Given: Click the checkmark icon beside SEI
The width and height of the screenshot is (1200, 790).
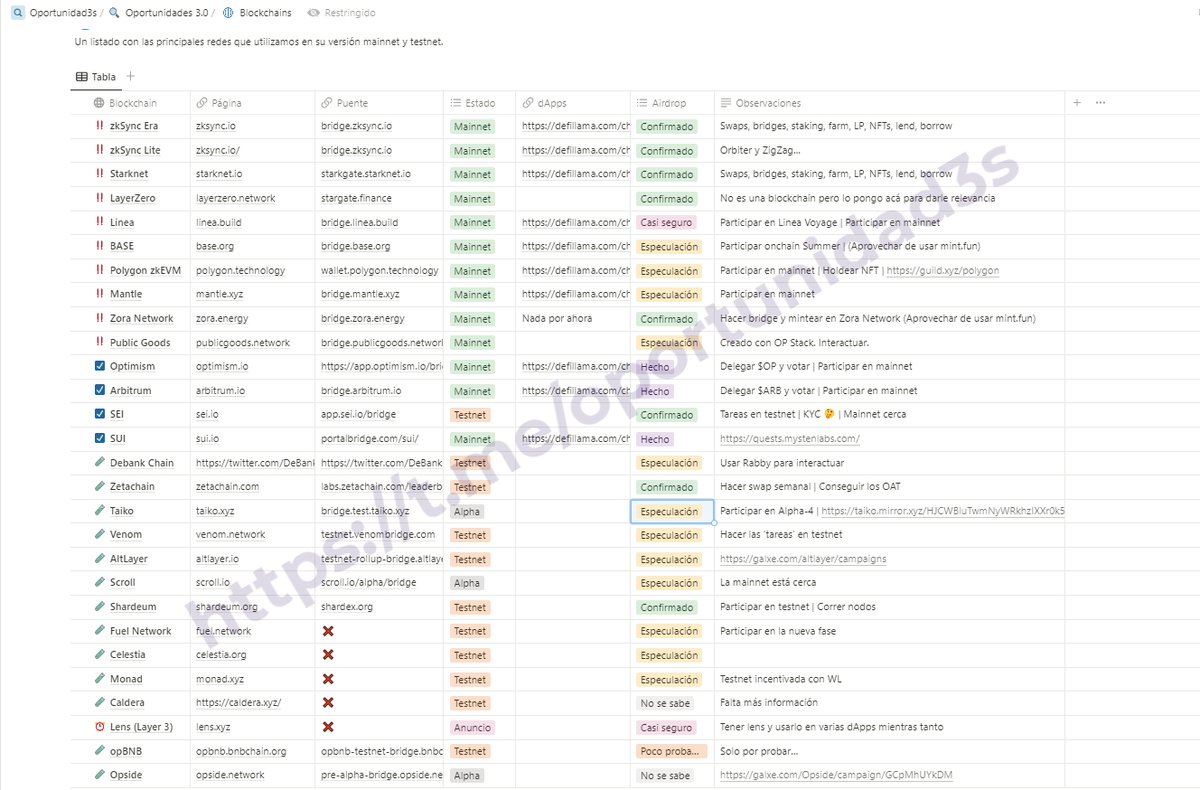Looking at the screenshot, I should (99, 414).
